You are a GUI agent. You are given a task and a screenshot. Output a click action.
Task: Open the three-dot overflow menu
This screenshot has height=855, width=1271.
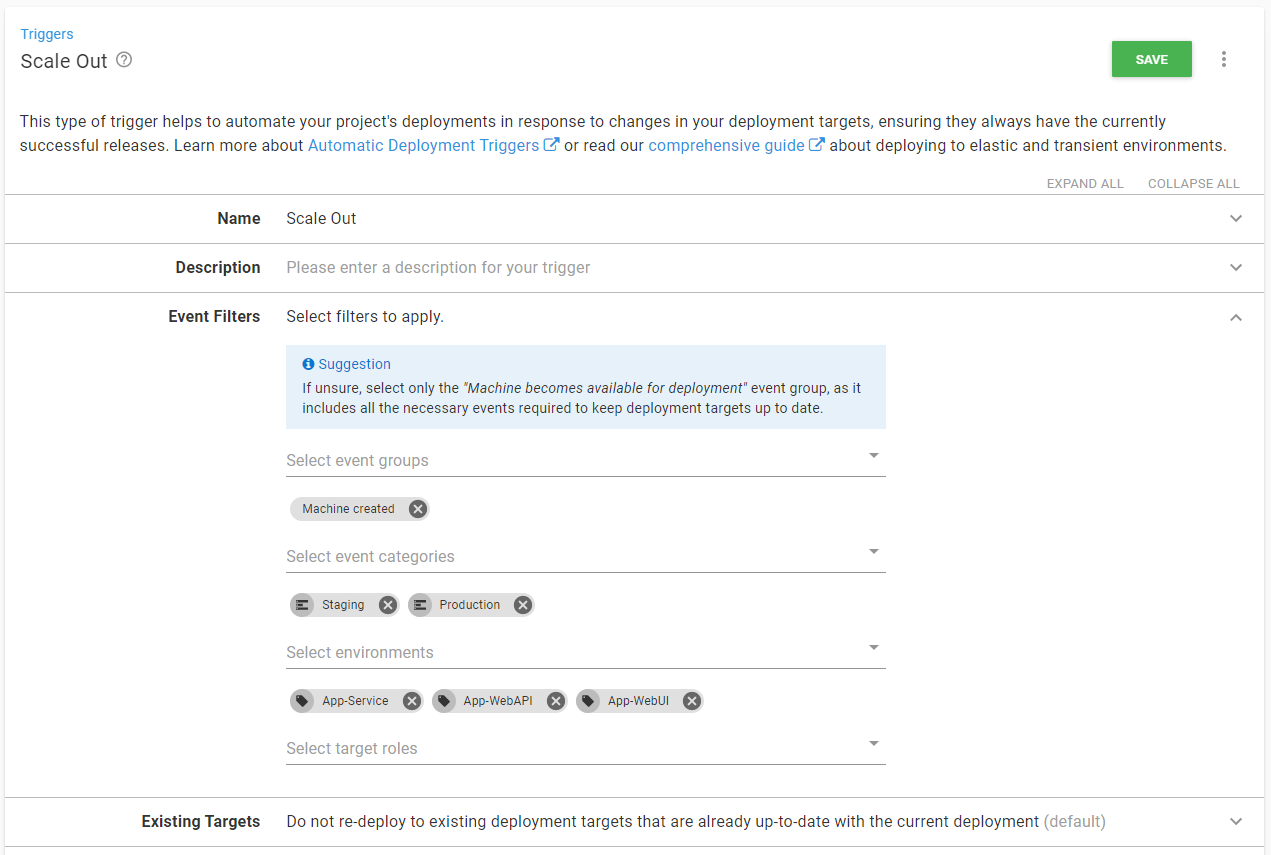[1223, 59]
